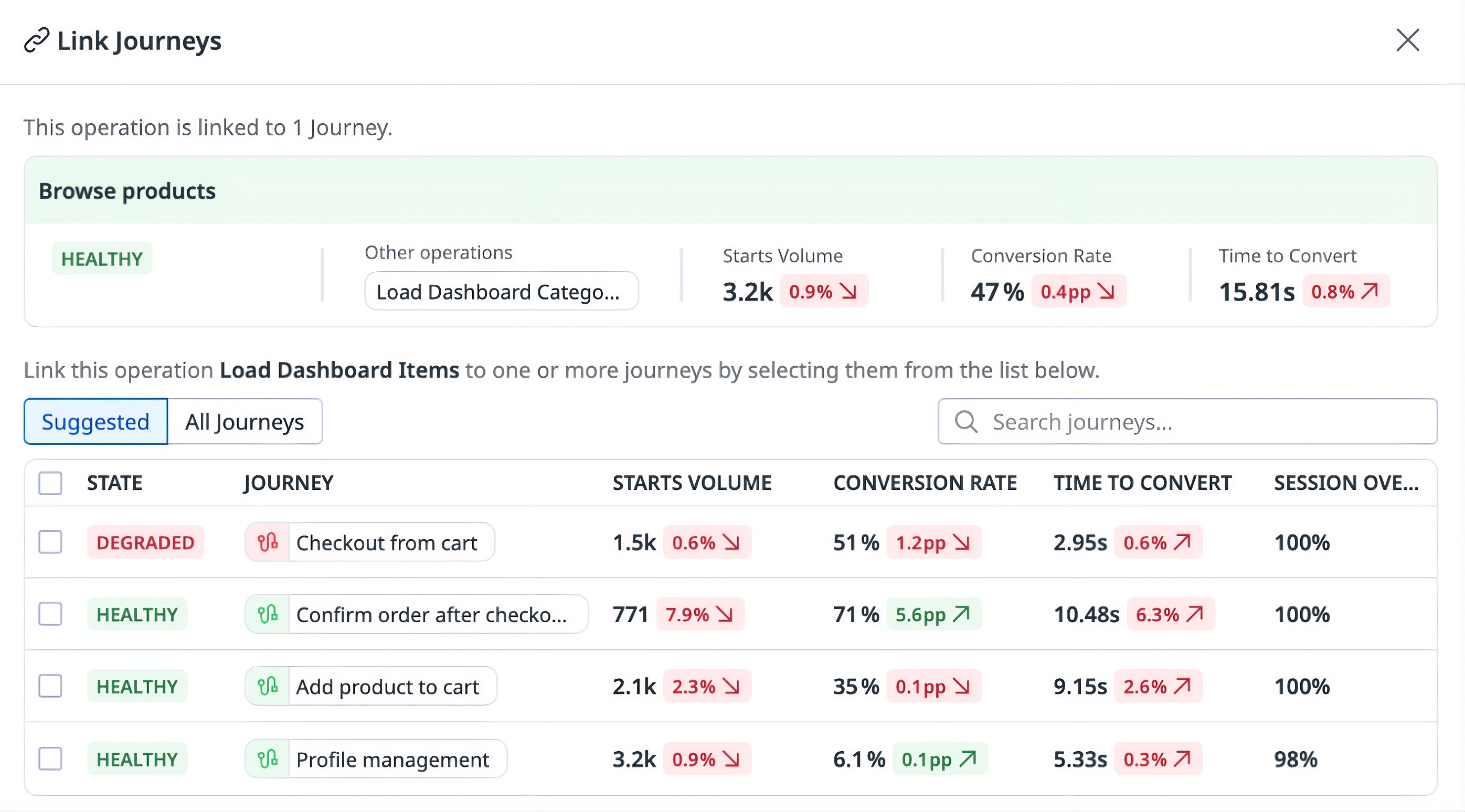Toggle the select-all checkbox in table header
The height and width of the screenshot is (812, 1465).
click(x=50, y=483)
